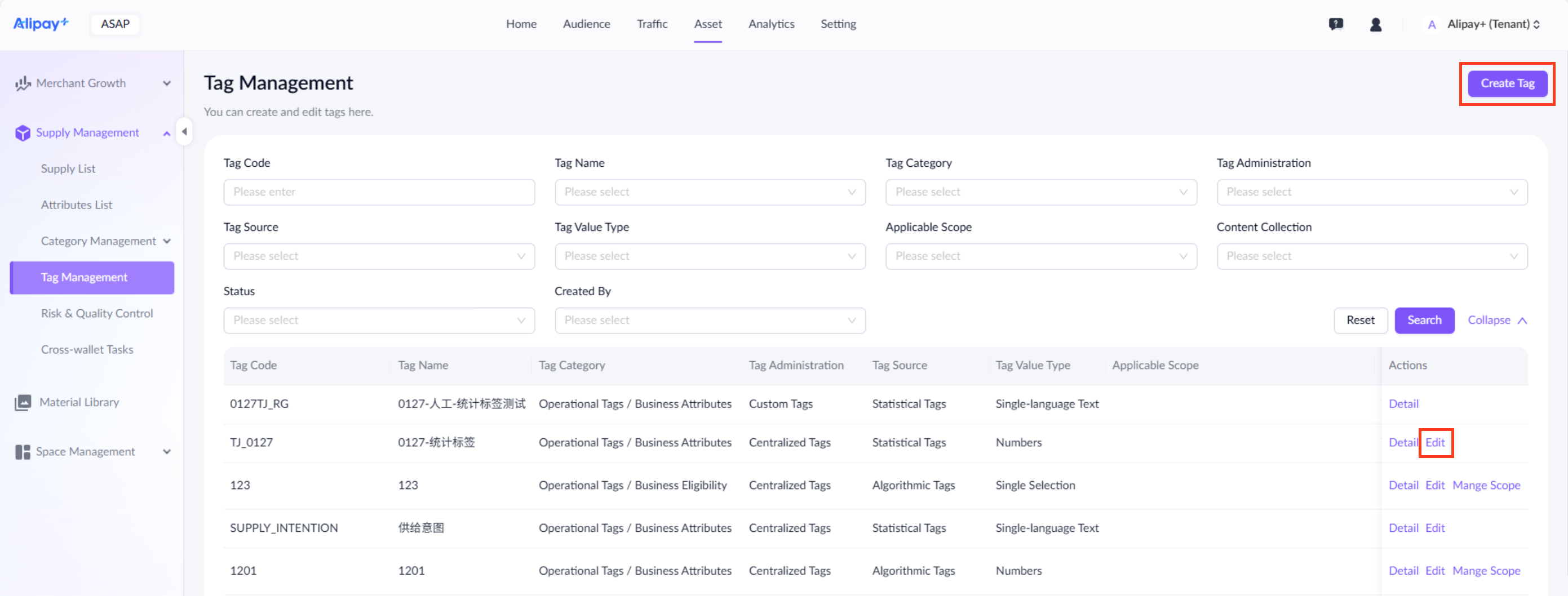
Task: Click the Space Management layout icon
Action: point(23,451)
